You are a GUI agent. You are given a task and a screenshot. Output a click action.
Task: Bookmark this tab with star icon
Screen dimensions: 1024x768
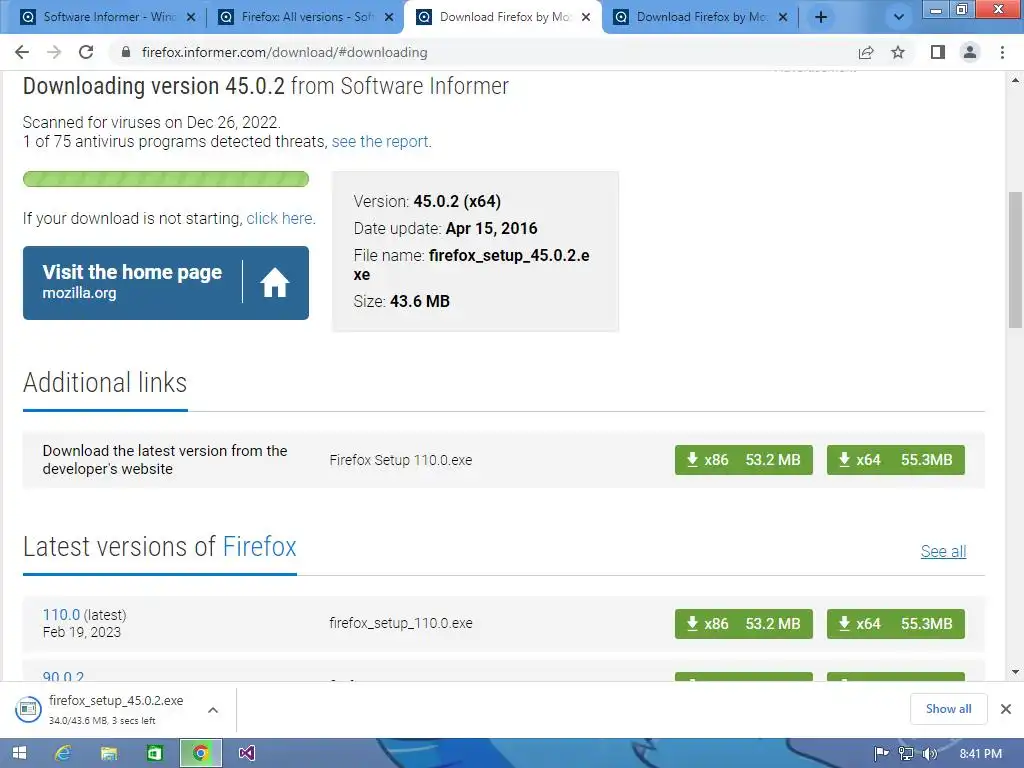click(898, 52)
